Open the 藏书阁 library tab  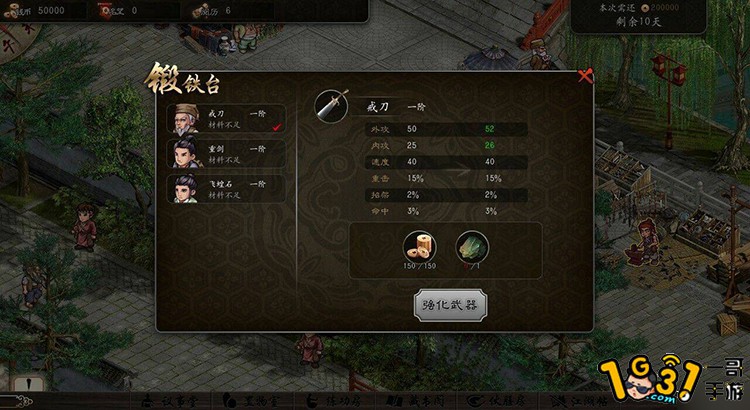pos(415,401)
